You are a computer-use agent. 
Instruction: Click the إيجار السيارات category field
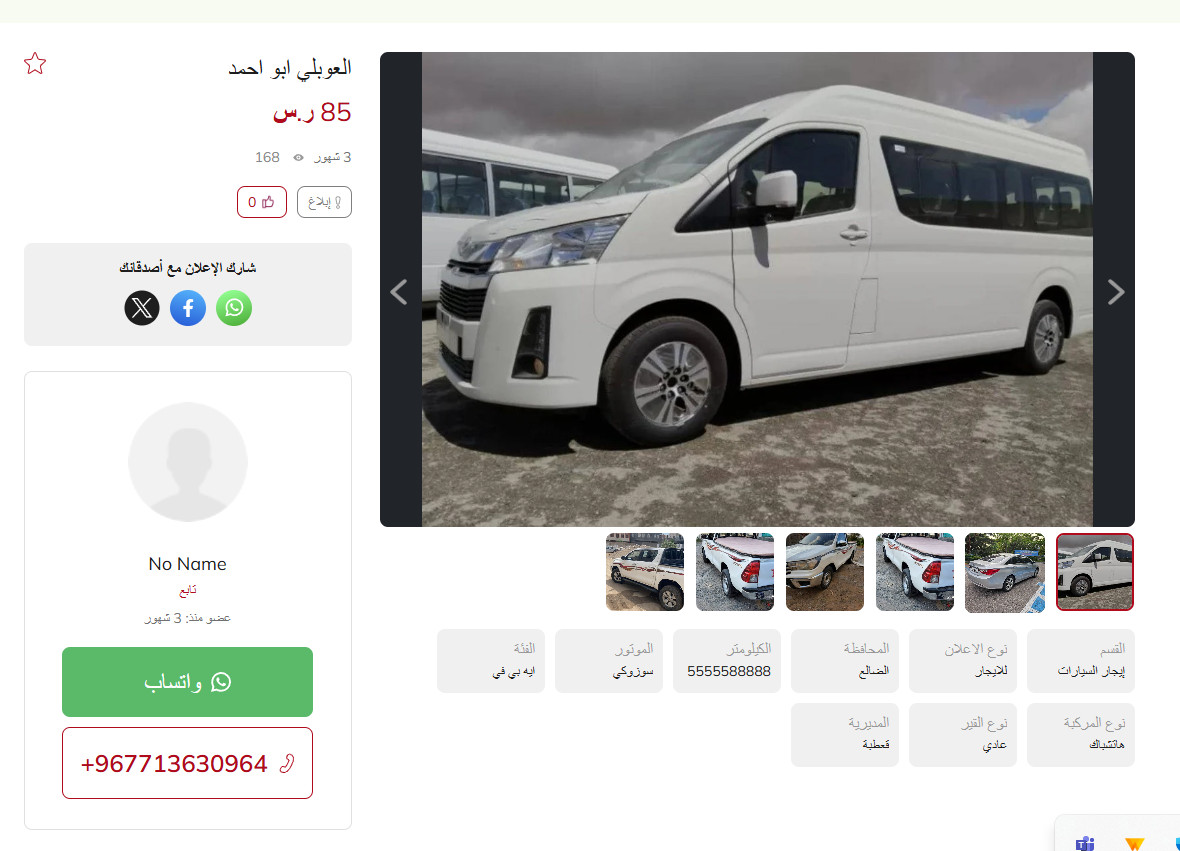[x=1081, y=661]
